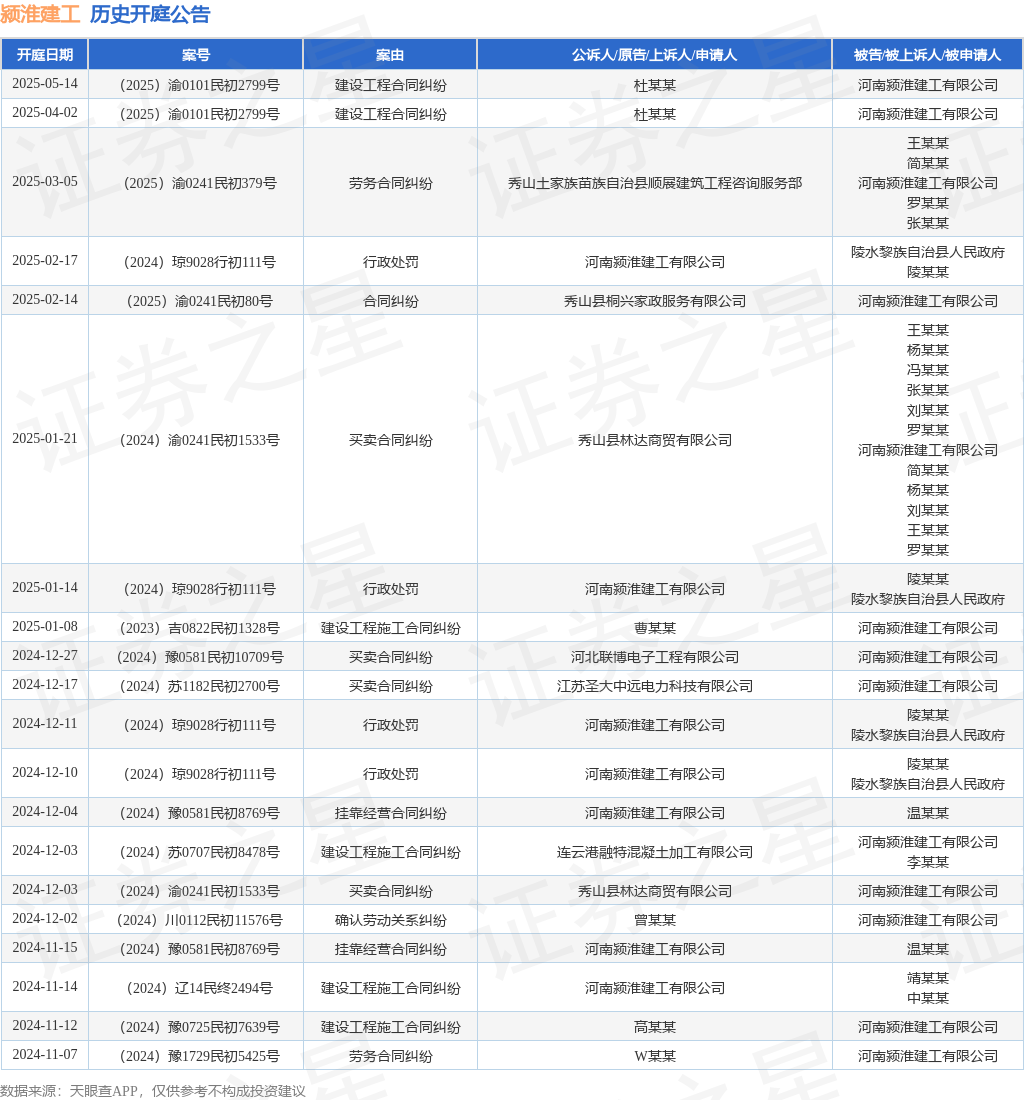Select the date cell 2024-12-02
This screenshot has width=1024, height=1100.
click(x=45, y=918)
